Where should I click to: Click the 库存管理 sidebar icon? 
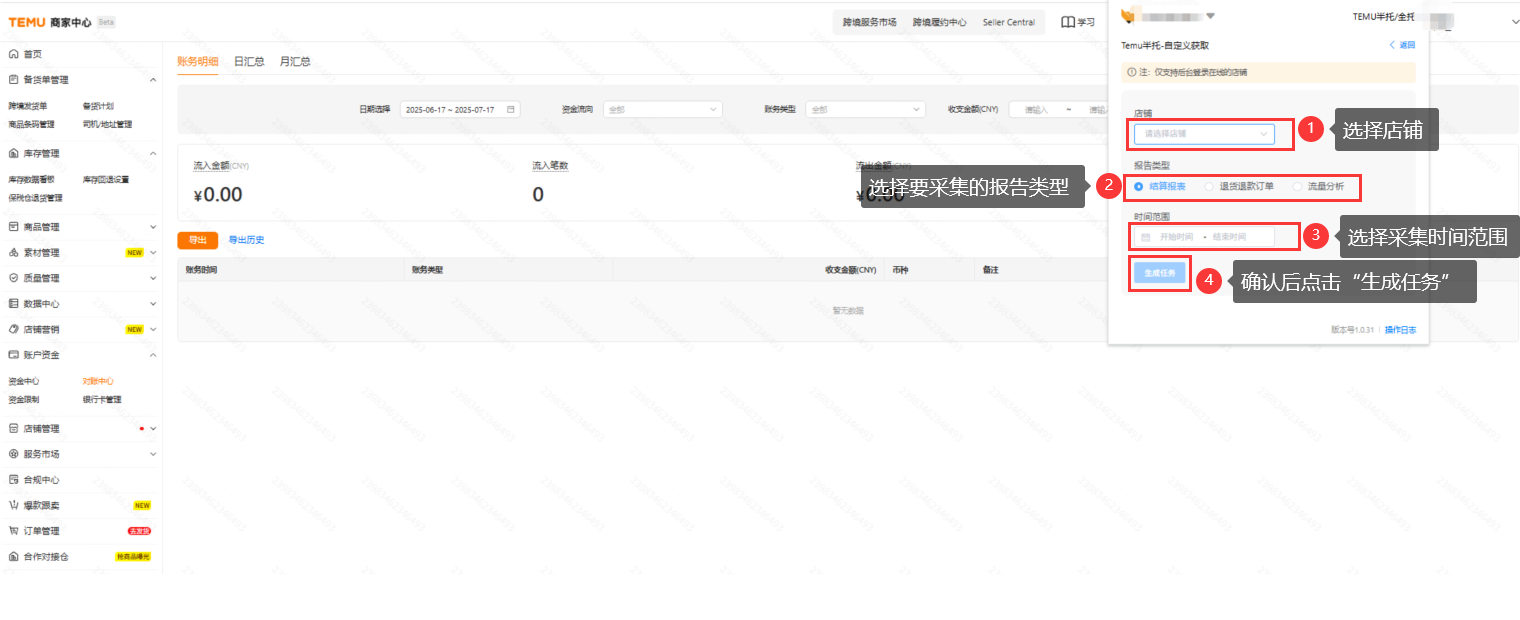tap(13, 153)
